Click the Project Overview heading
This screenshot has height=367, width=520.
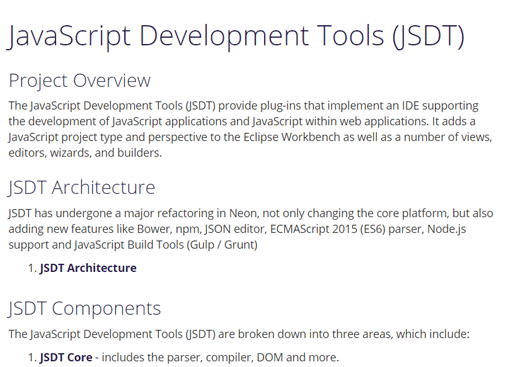tap(80, 81)
